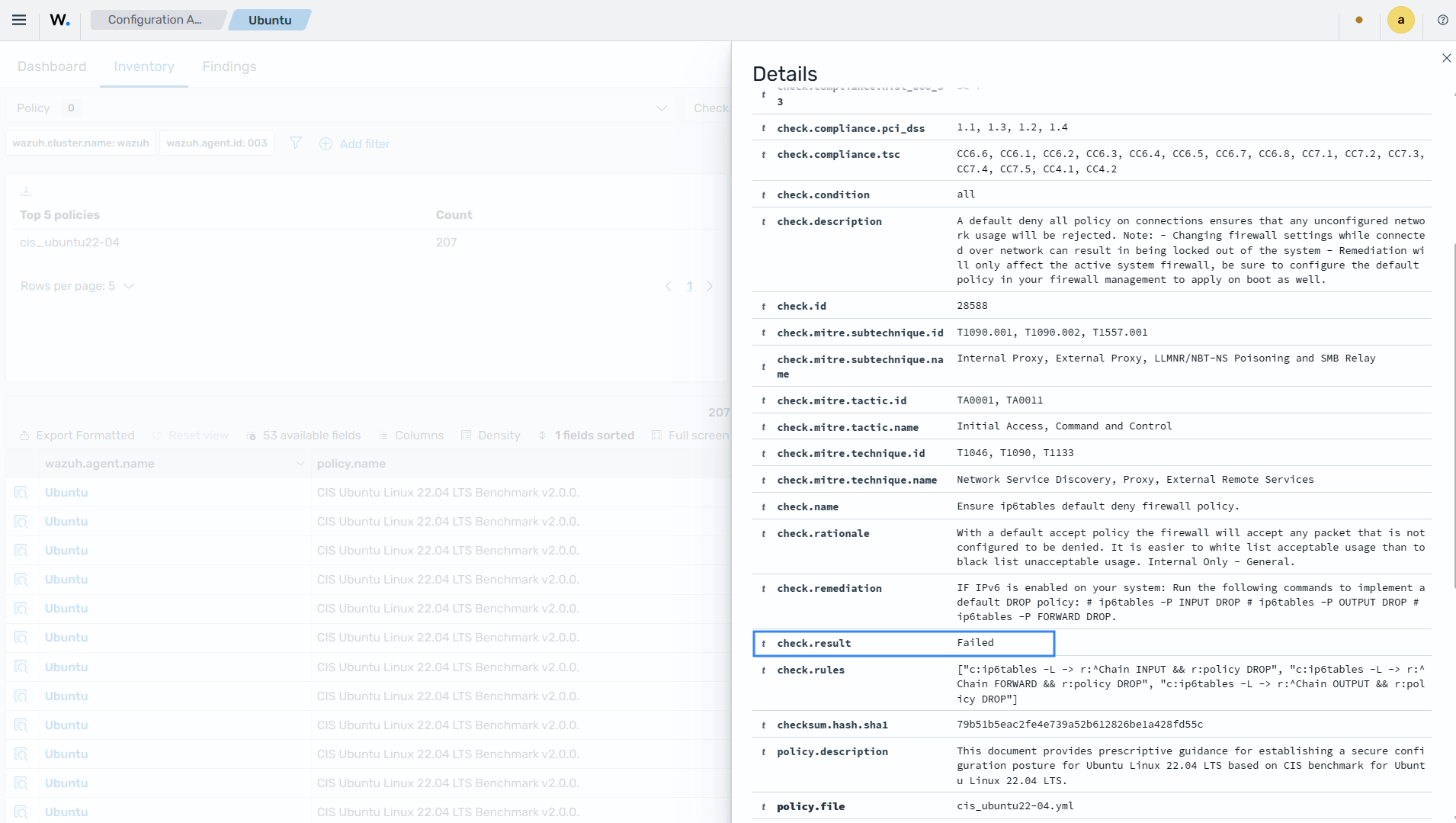Open wazuh.agent.name column sort chevron
The height and width of the screenshot is (823, 1456).
tap(300, 464)
